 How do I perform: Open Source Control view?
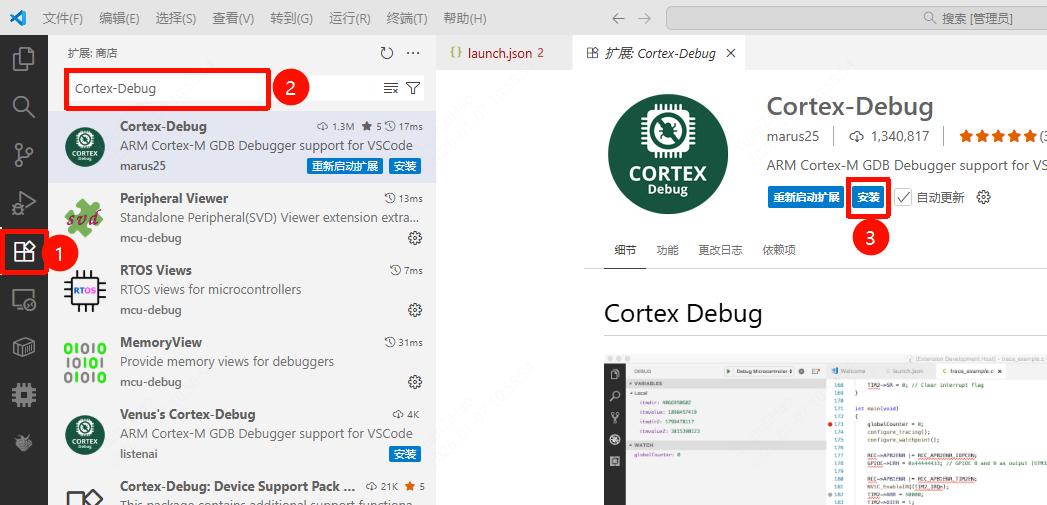(x=23, y=154)
